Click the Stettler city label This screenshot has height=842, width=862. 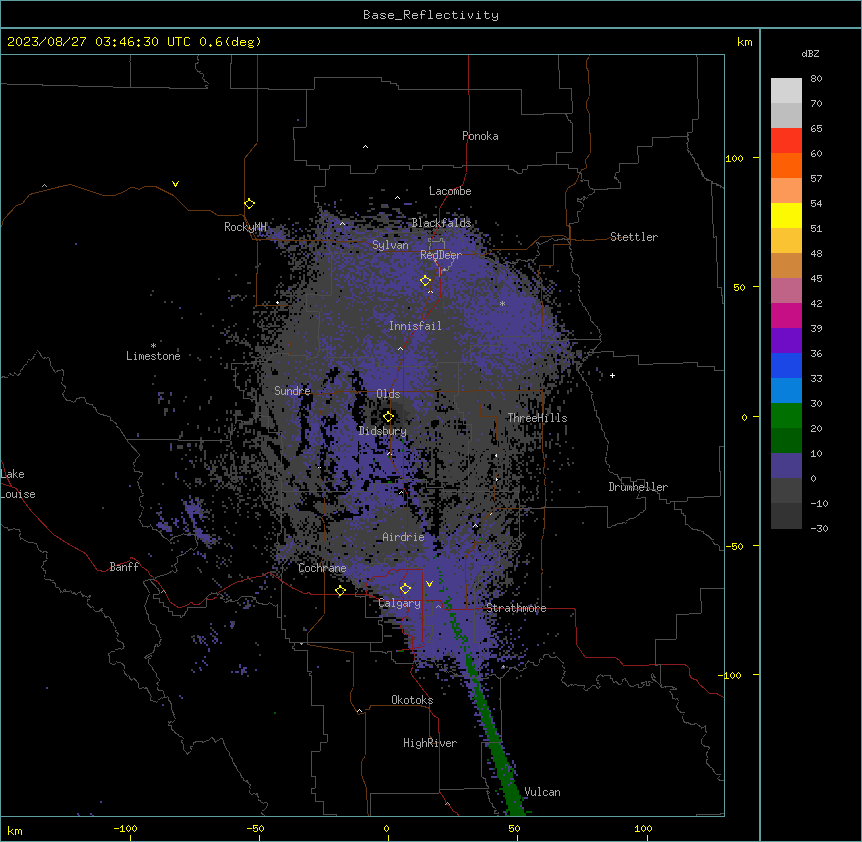634,237
